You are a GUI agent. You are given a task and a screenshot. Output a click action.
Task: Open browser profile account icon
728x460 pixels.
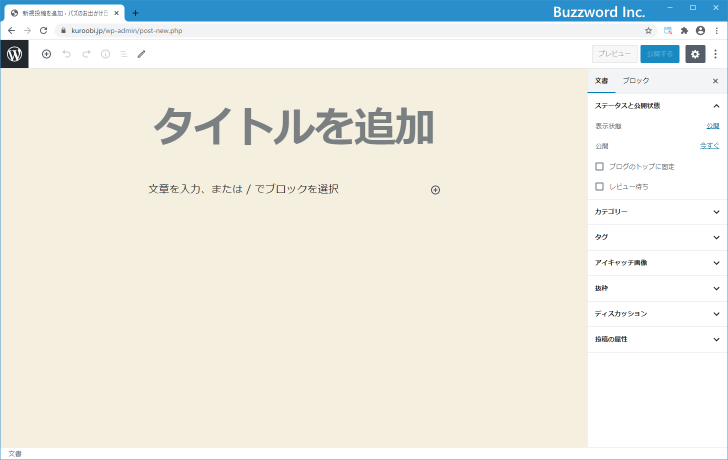(x=701, y=31)
